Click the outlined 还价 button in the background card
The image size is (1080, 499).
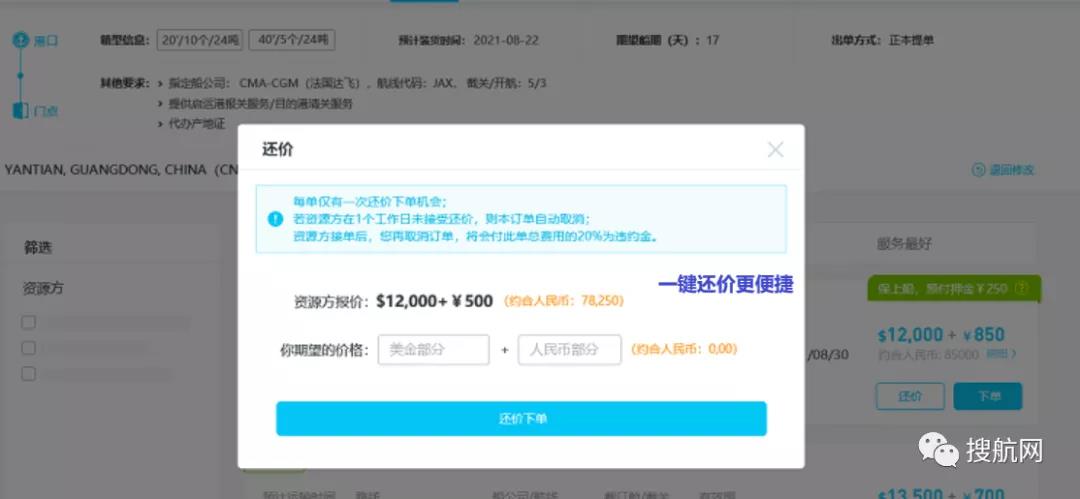[x=910, y=396]
